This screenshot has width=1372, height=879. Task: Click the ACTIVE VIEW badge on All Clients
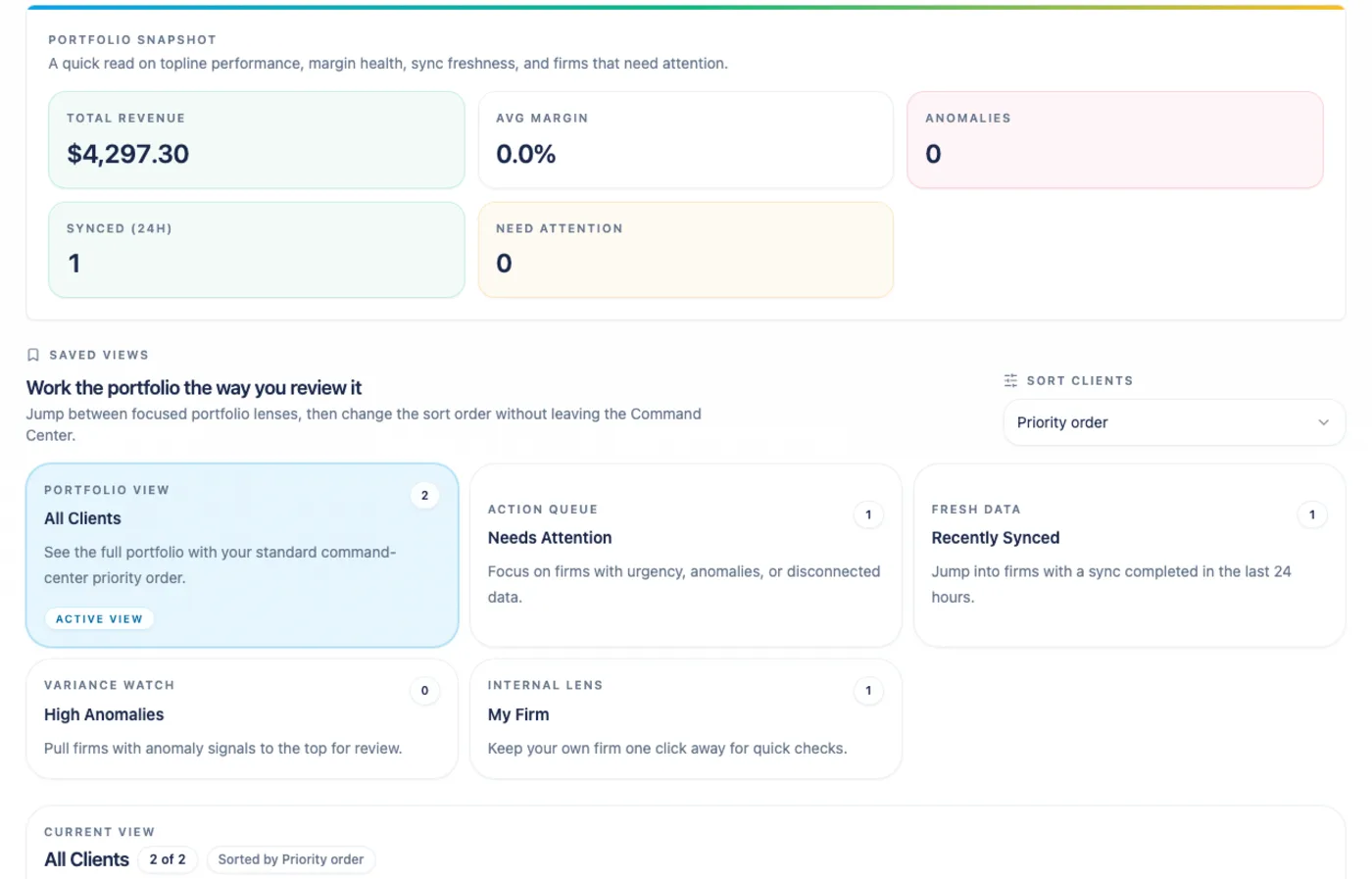99,618
